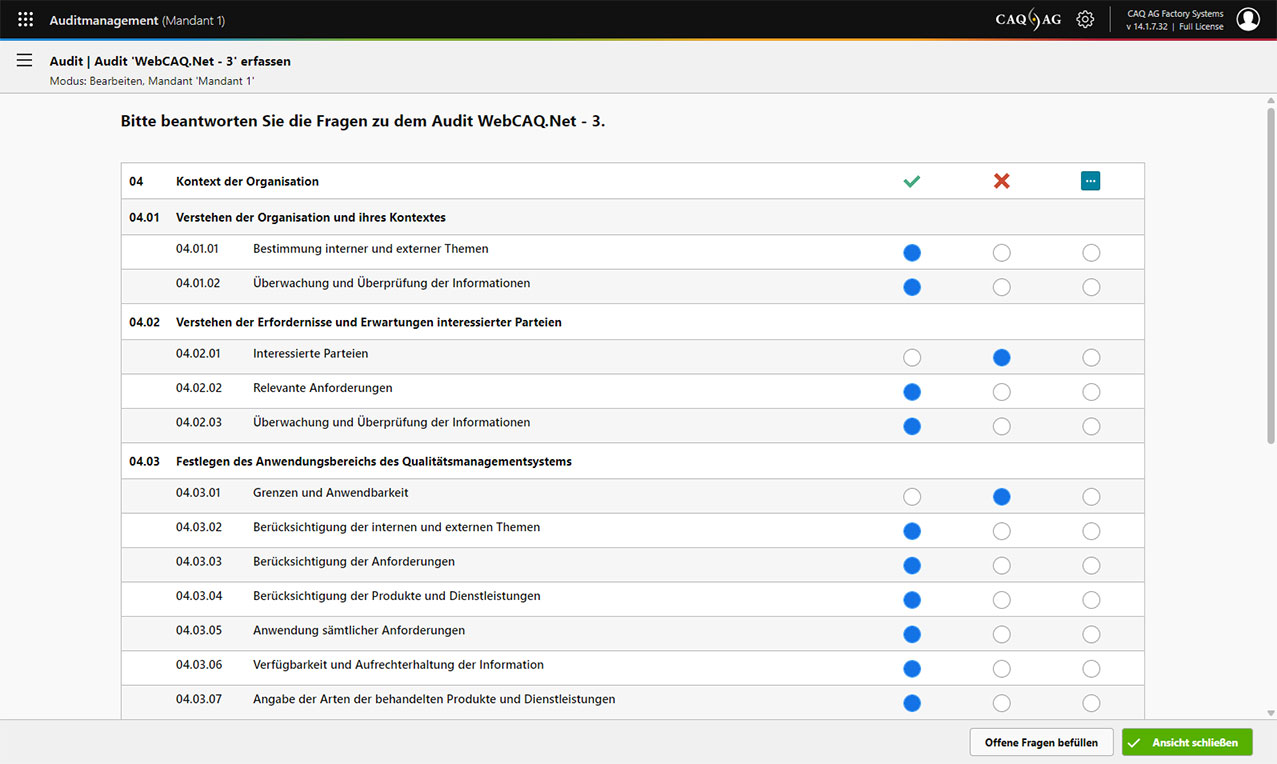The image size is (1277, 764).
Task: Click the text Berücksichtigung der Anforderungen
Action: pyautogui.click(x=354, y=561)
